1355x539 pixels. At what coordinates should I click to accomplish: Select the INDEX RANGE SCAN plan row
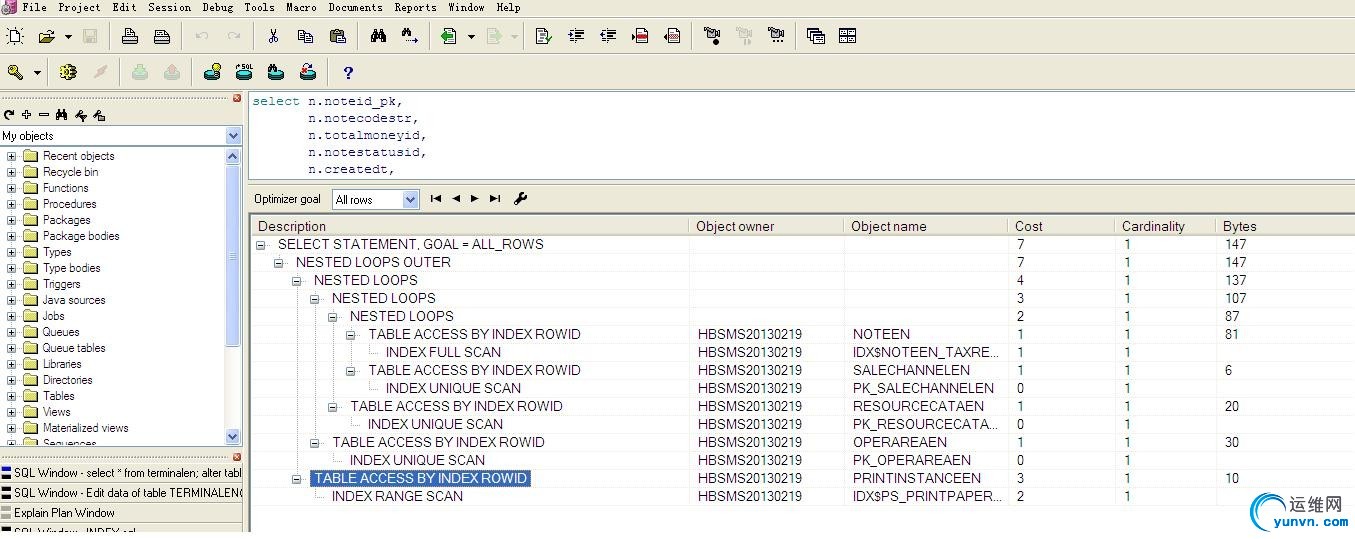coord(397,497)
